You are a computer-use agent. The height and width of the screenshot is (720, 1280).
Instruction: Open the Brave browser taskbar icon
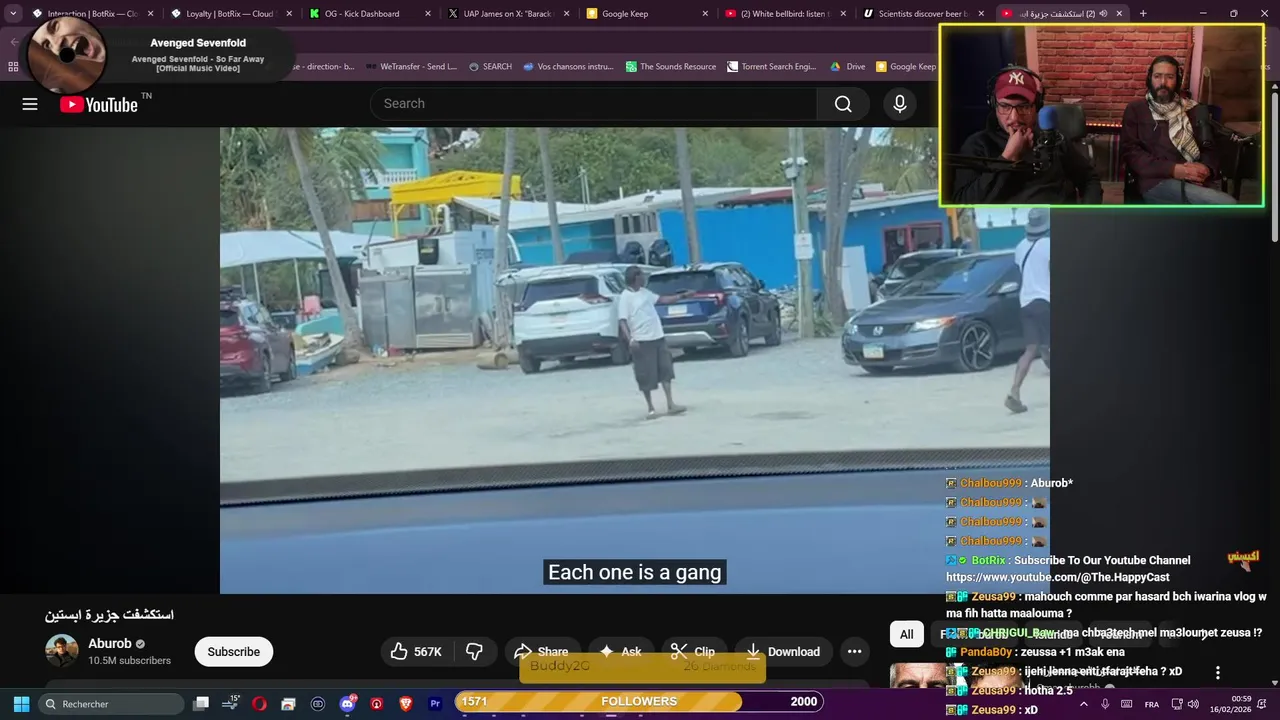pos(406,704)
